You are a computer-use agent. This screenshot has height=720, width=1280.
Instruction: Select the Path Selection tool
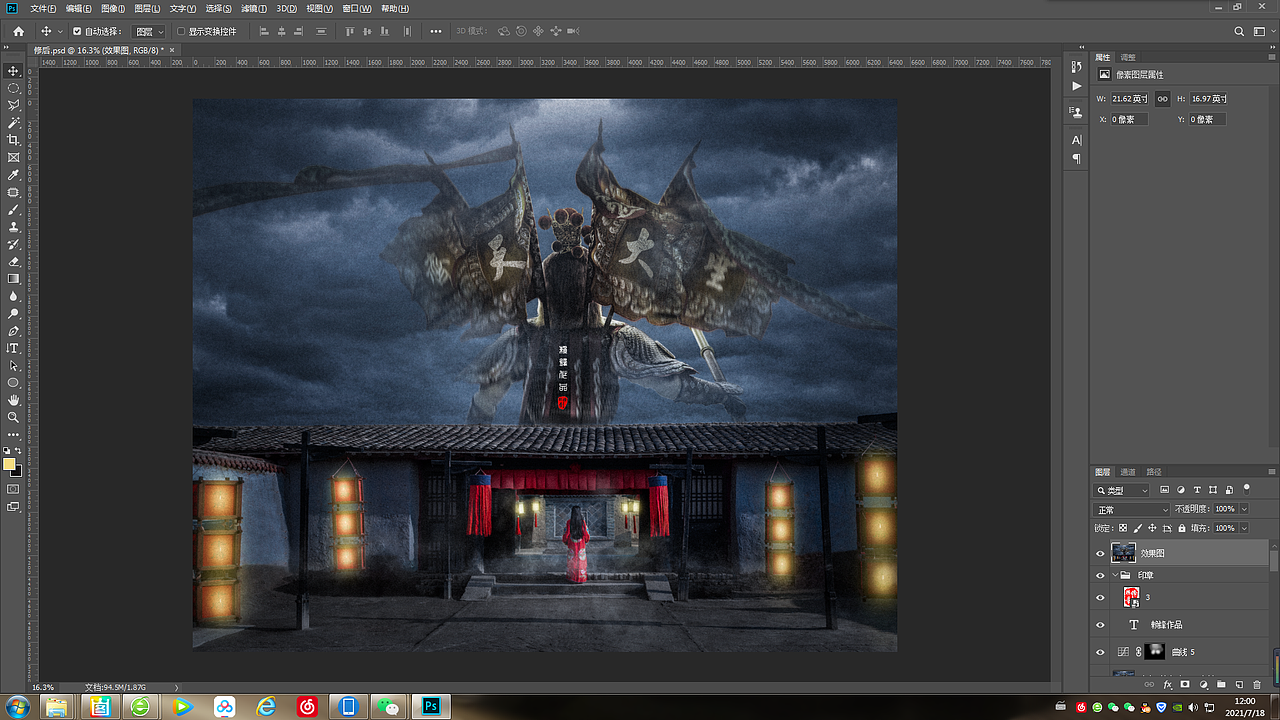point(14,366)
